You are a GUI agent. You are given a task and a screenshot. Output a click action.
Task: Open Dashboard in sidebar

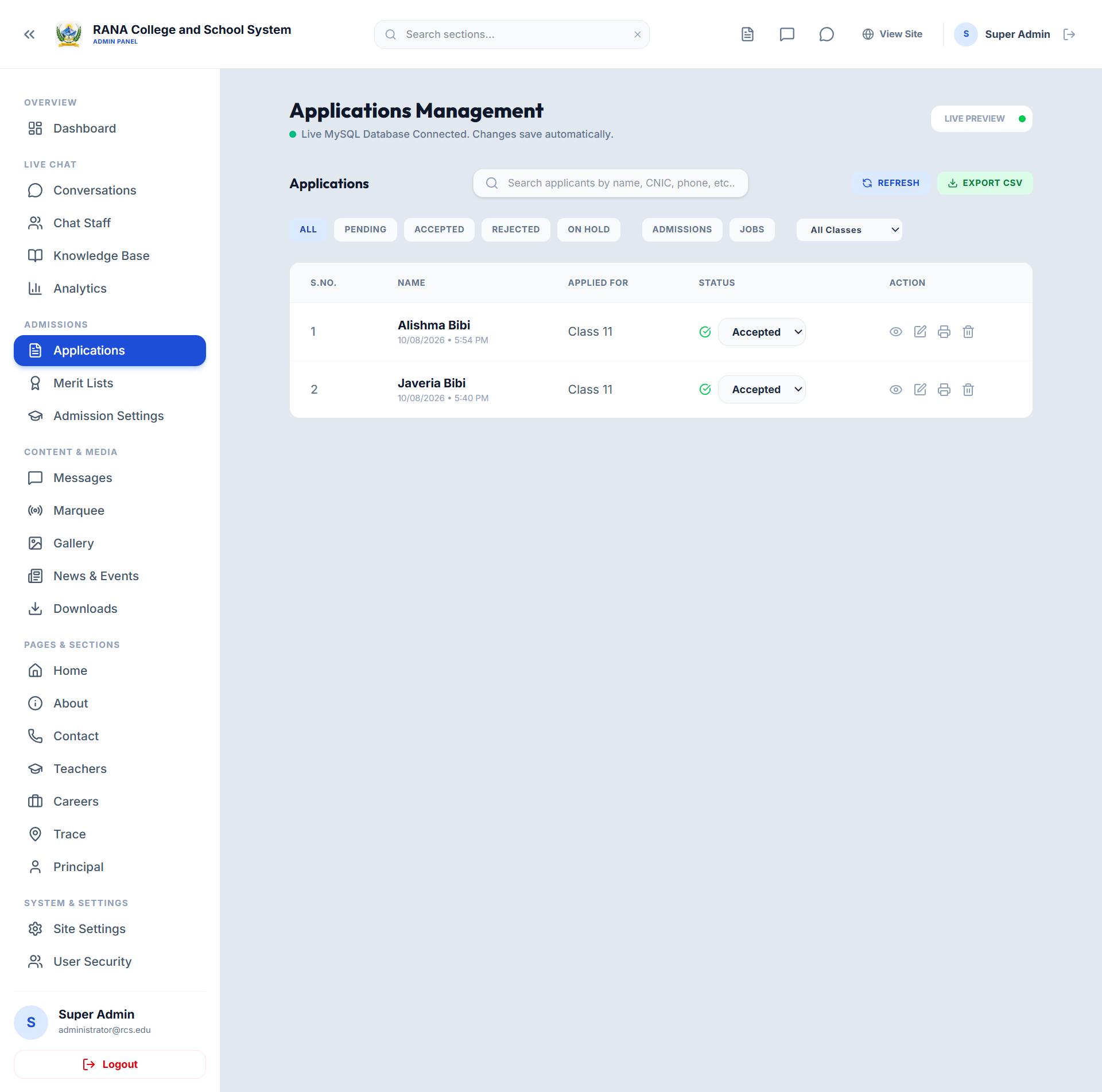coord(110,129)
